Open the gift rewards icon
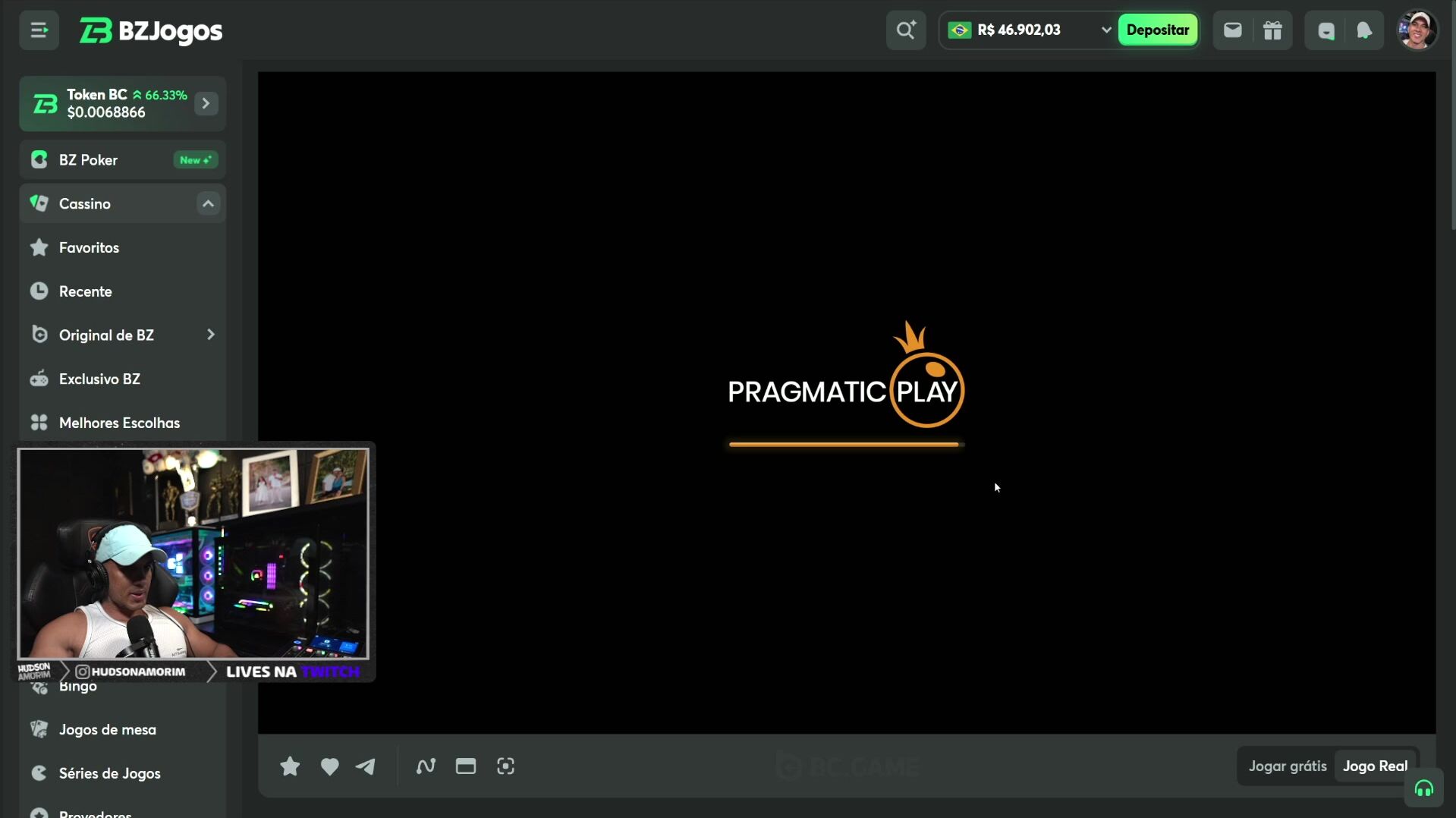 [x=1272, y=30]
